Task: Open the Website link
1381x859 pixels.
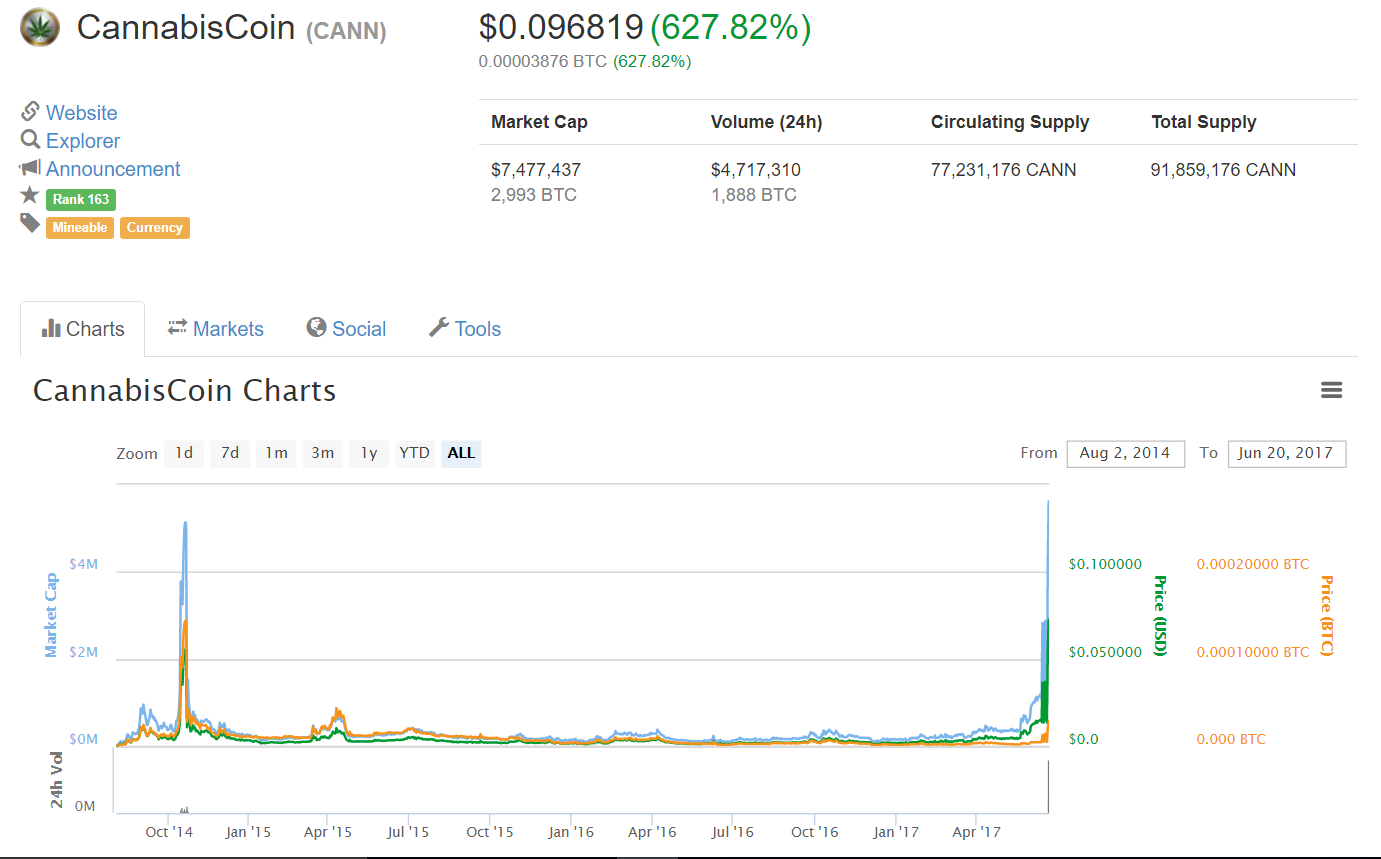Action: click(x=82, y=113)
